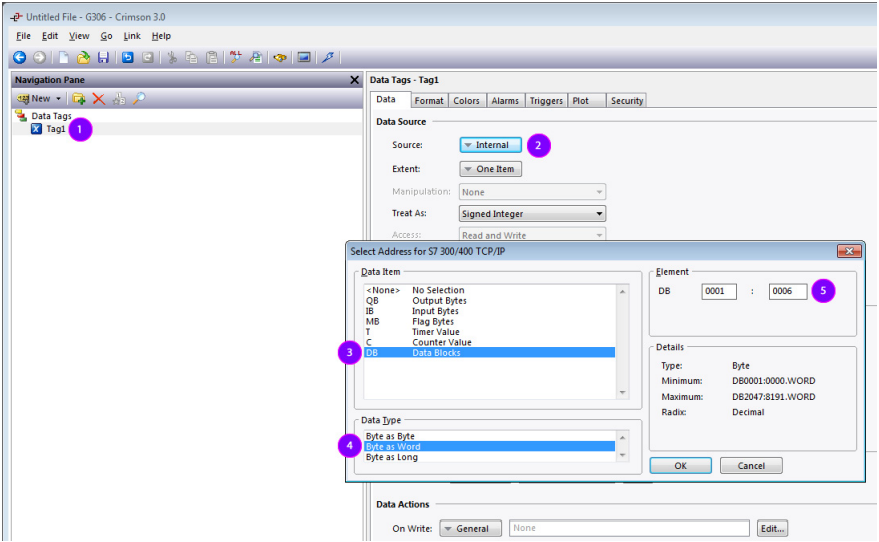Screen dimensions: 879x542
Task: Open the Manipulation None combo box
Action: click(x=532, y=192)
